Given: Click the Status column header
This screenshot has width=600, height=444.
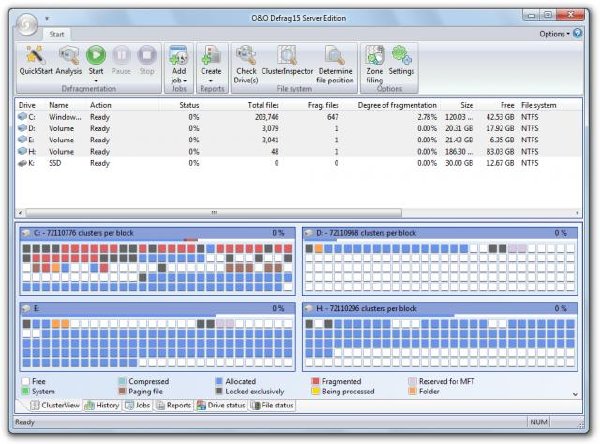Looking at the screenshot, I should [x=189, y=105].
